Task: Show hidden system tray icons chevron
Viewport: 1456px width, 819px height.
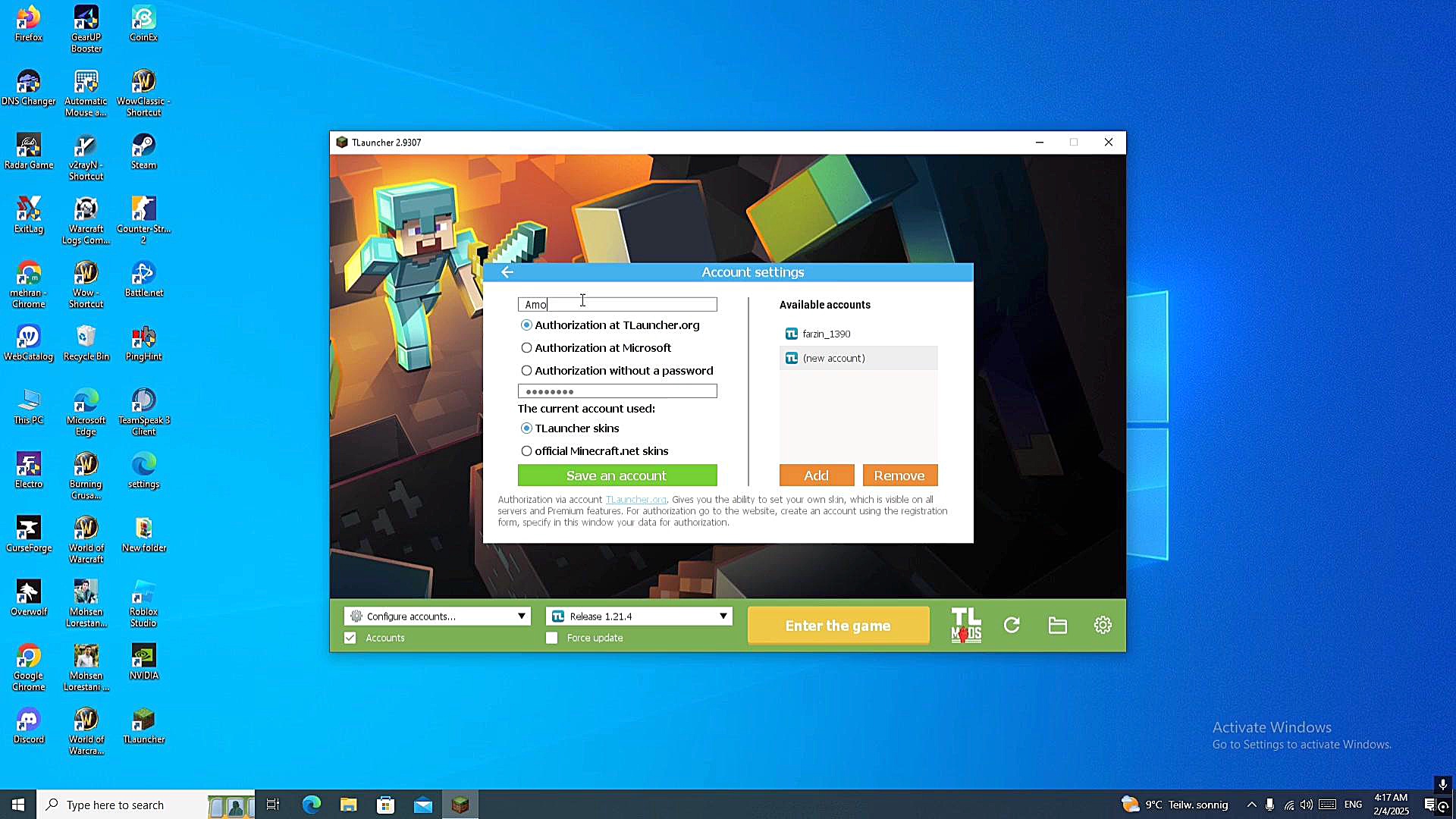Action: [1251, 805]
